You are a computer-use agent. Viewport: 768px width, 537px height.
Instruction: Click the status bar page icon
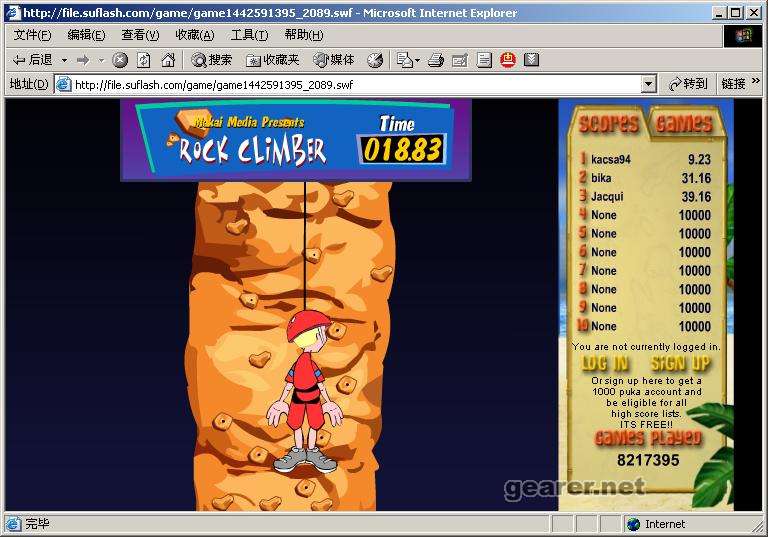13,524
